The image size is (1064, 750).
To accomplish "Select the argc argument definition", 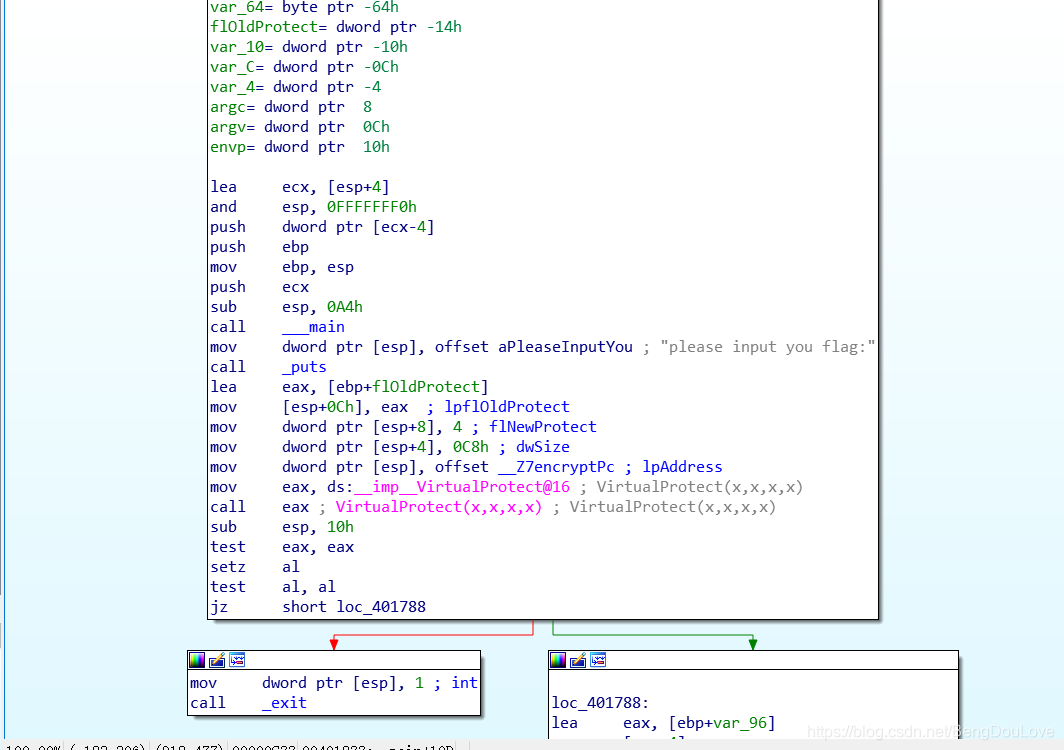I will click(291, 107).
